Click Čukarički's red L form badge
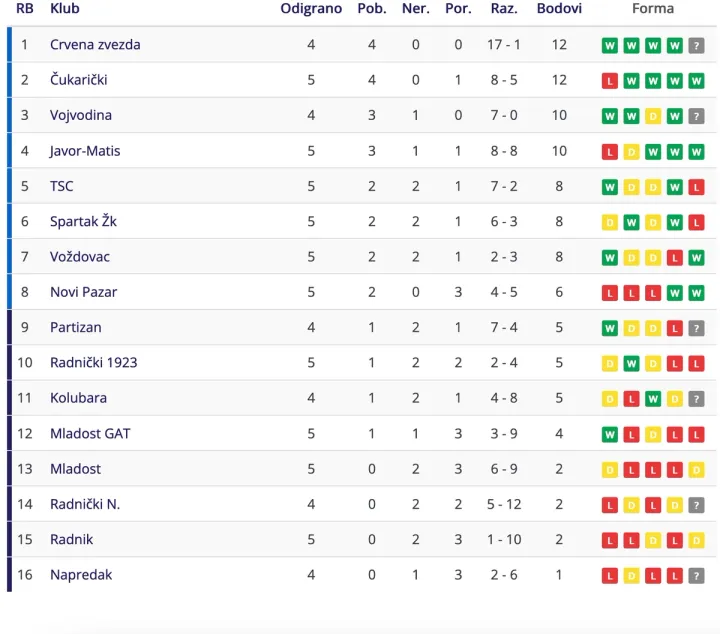 click(x=609, y=81)
